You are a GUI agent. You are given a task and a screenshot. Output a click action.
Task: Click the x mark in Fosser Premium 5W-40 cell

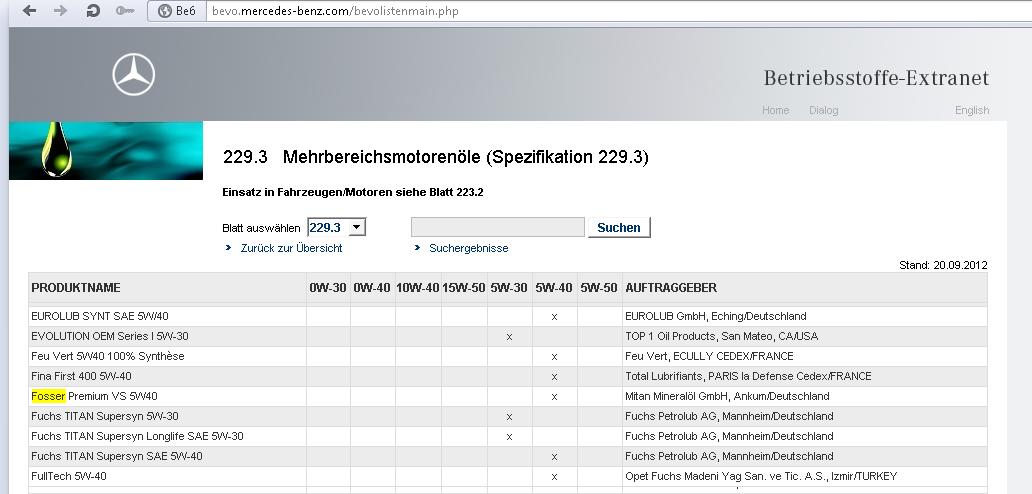coord(554,397)
